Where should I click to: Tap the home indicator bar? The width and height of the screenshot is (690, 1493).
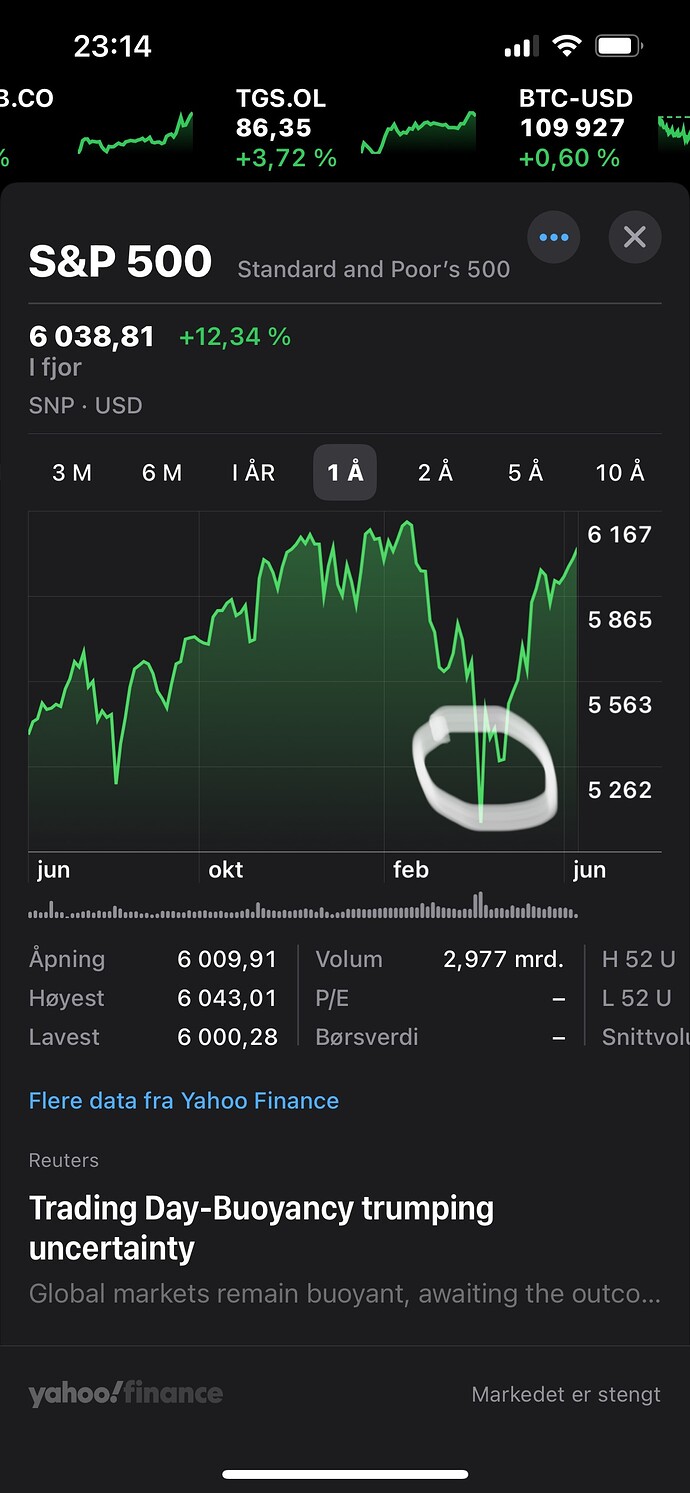coord(345,1474)
